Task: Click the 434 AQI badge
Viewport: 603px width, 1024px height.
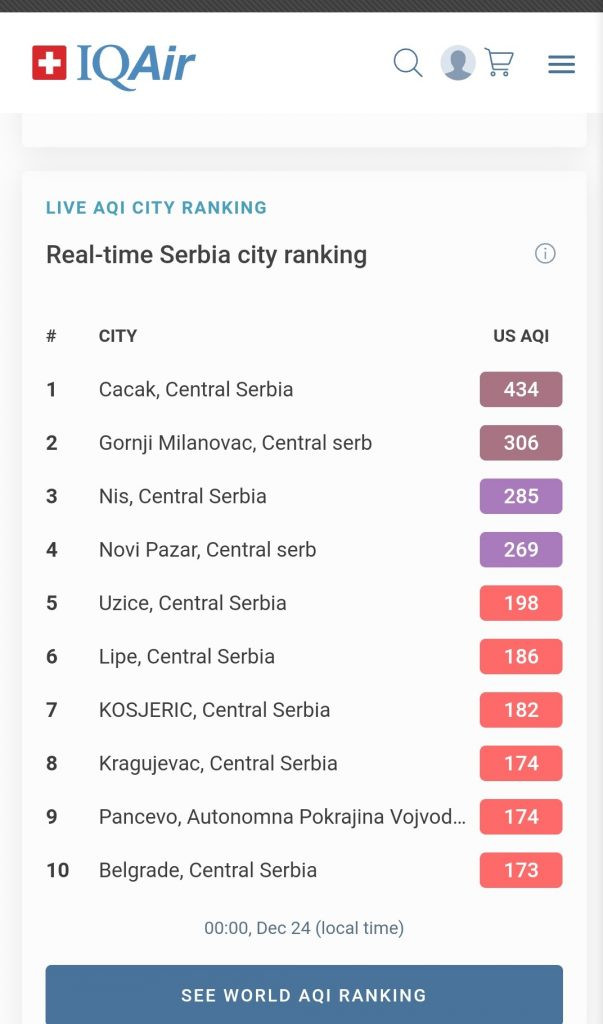Action: coord(521,390)
